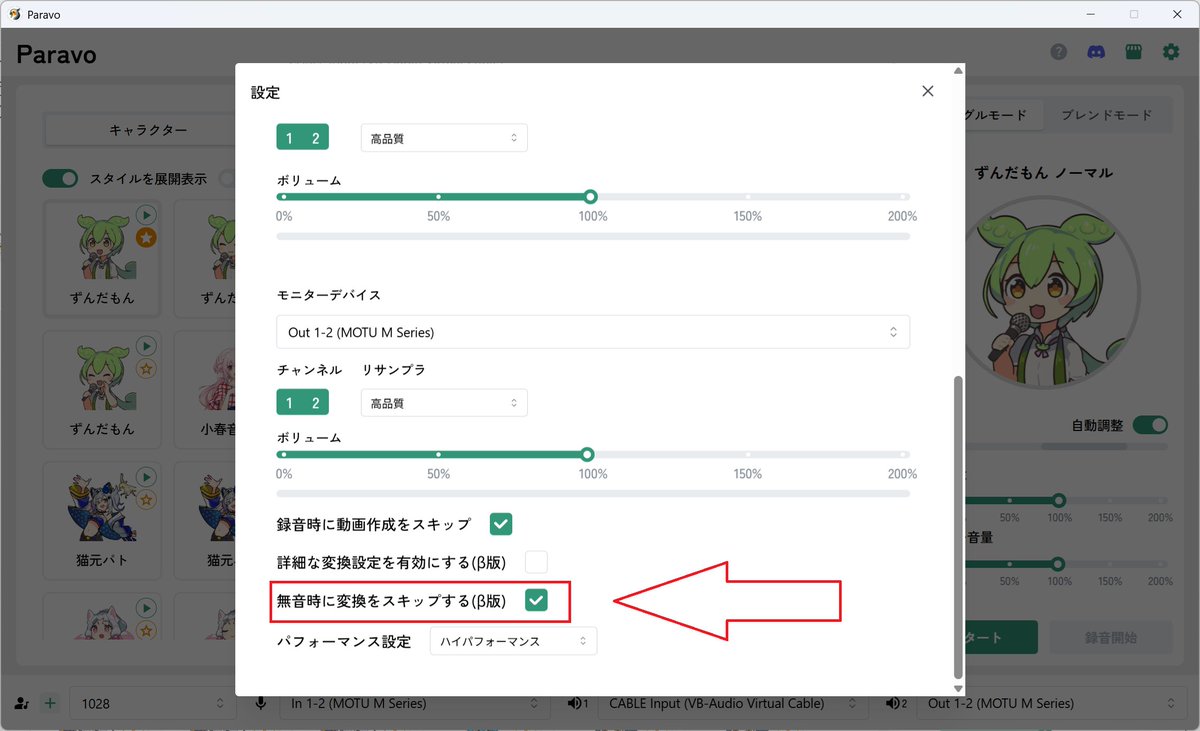Play preview for second-row ずんだもん card
This screenshot has height=731, width=1200.
pyautogui.click(x=146, y=345)
